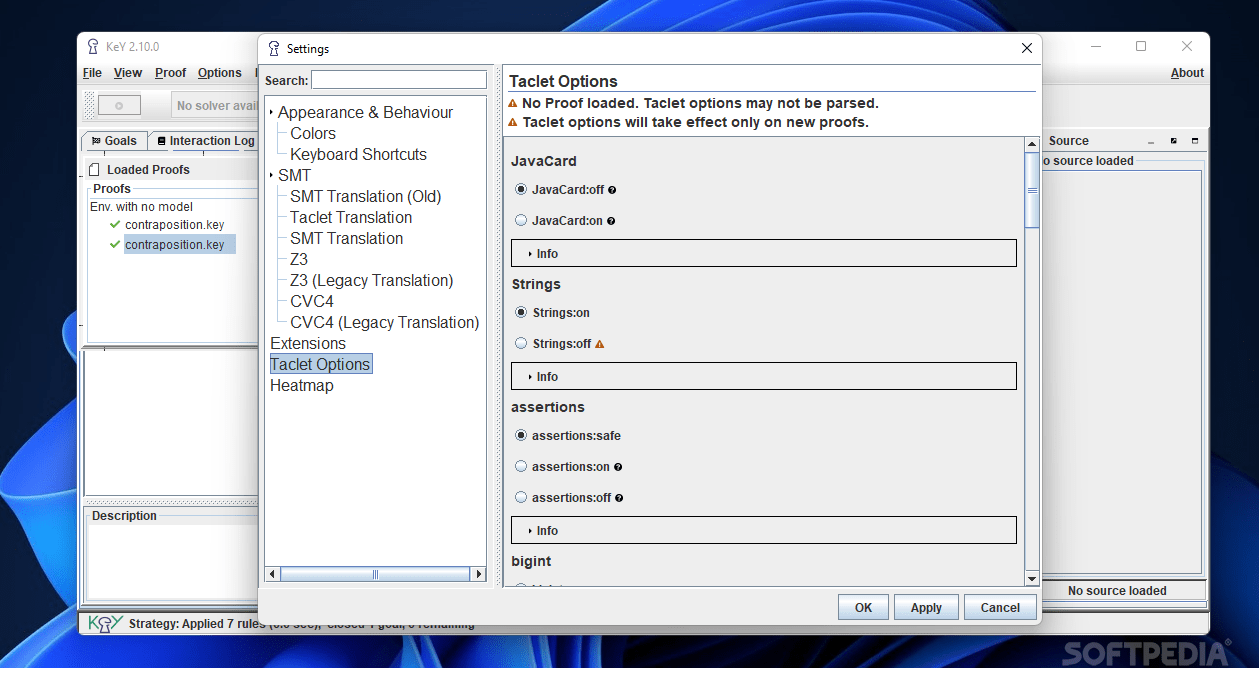Select Taclet Translation in the tree

(x=351, y=218)
